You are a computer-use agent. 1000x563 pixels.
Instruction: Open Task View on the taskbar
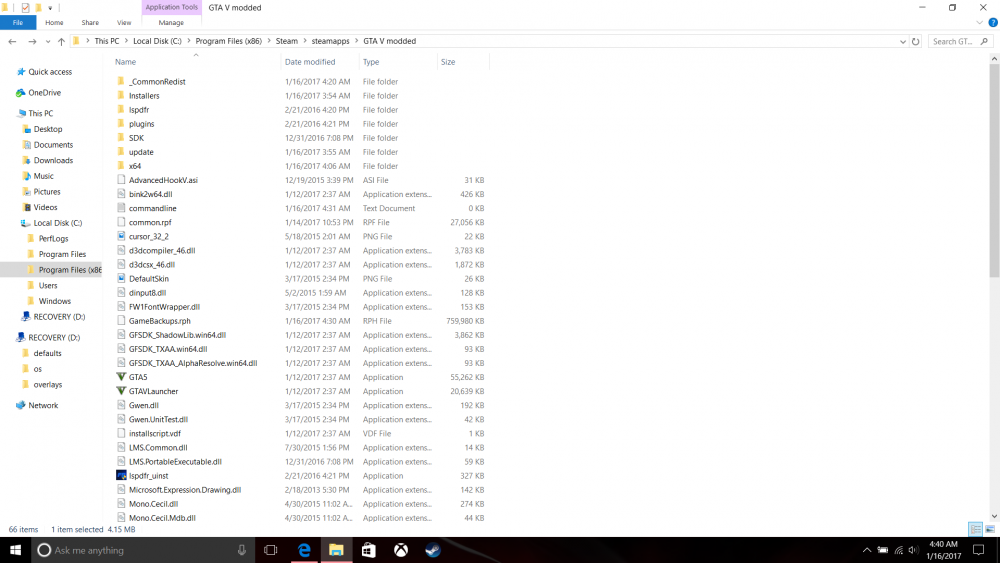(271, 550)
